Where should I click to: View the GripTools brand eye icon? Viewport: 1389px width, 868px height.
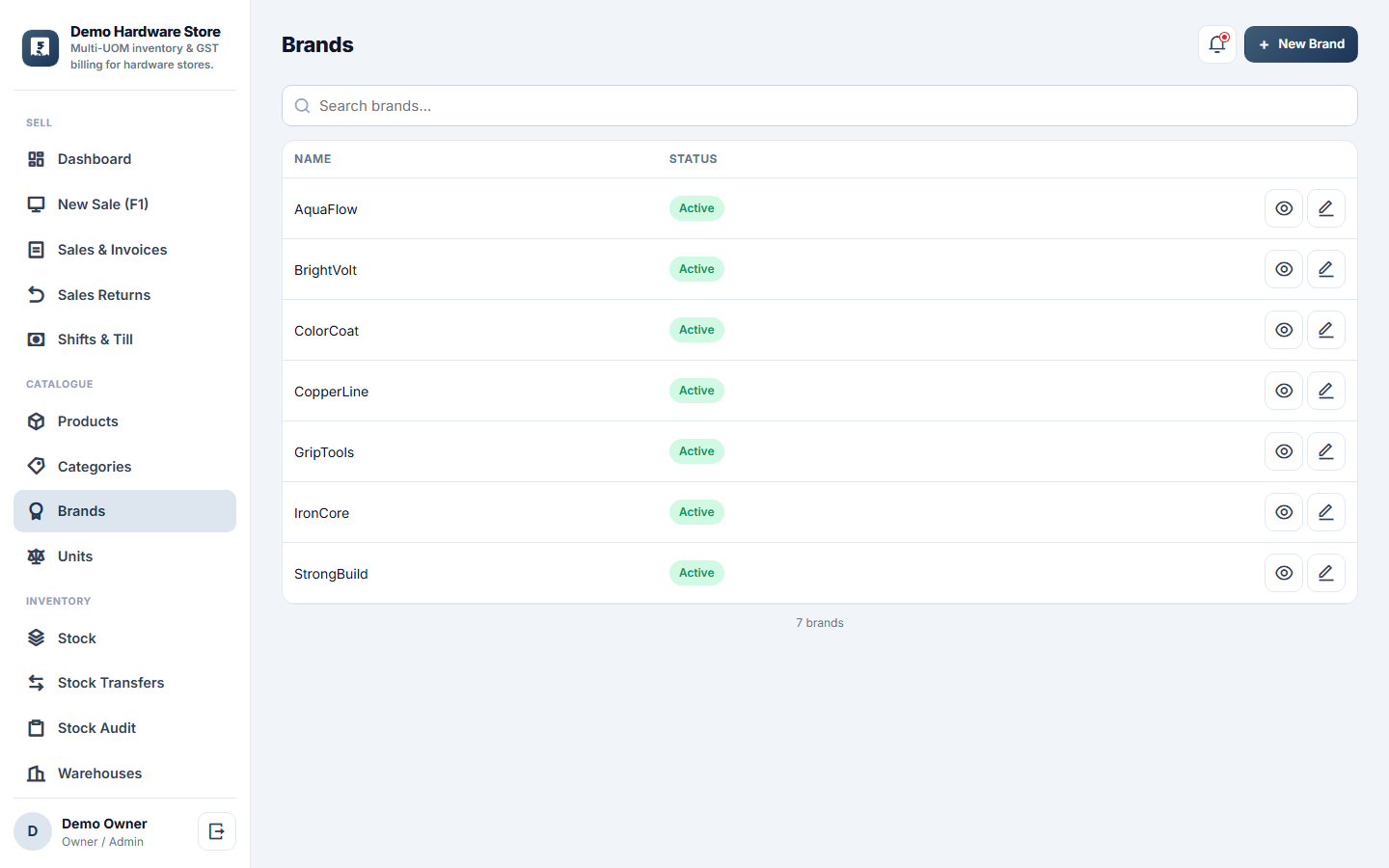[1284, 451]
